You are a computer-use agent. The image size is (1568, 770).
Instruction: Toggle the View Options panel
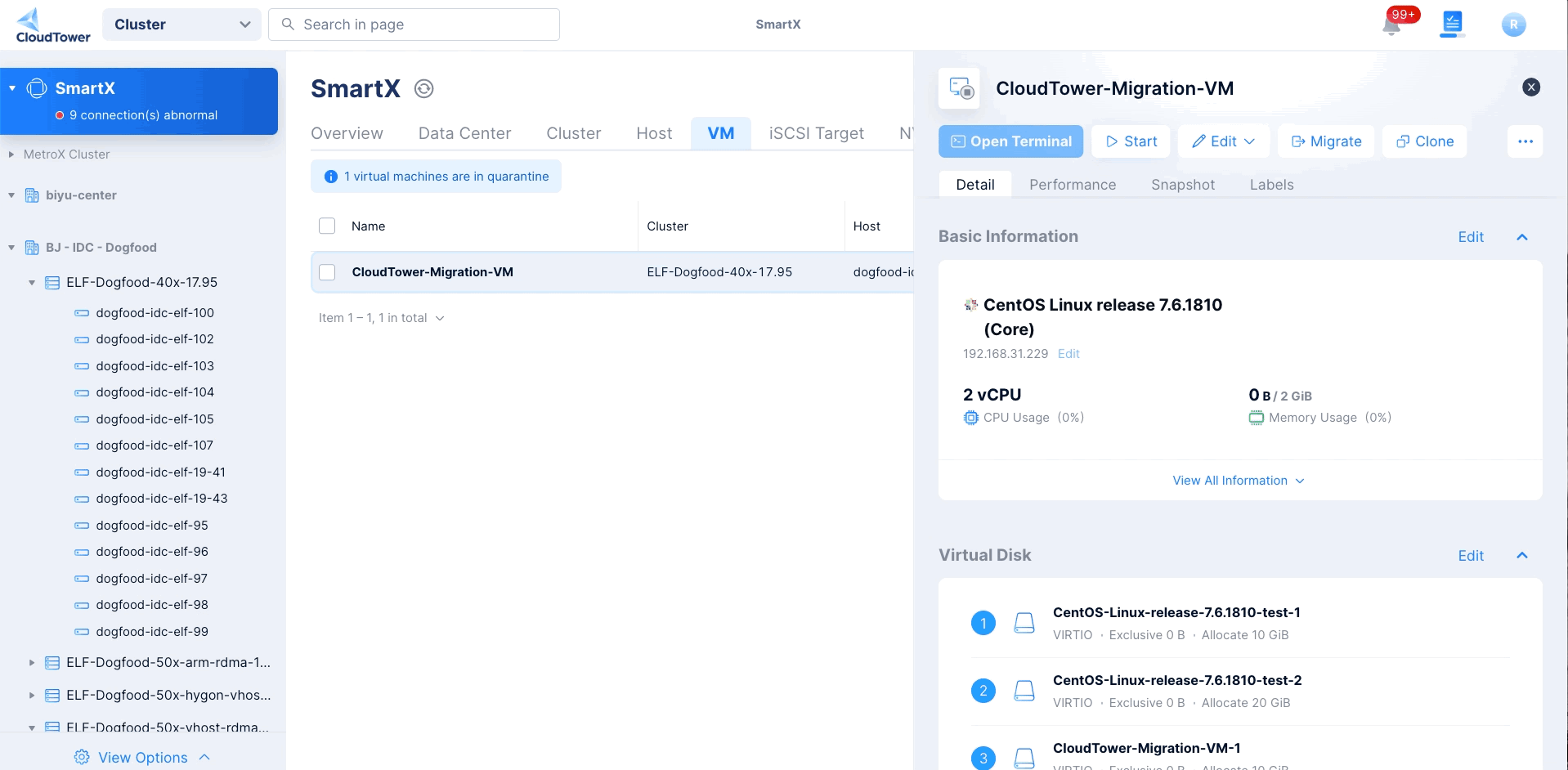(x=143, y=757)
